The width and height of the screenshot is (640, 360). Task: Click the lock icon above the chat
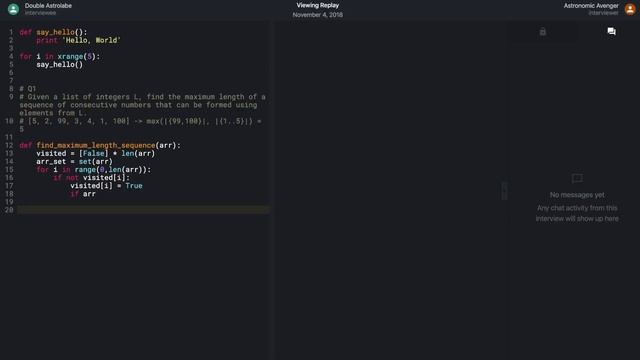pyautogui.click(x=543, y=31)
